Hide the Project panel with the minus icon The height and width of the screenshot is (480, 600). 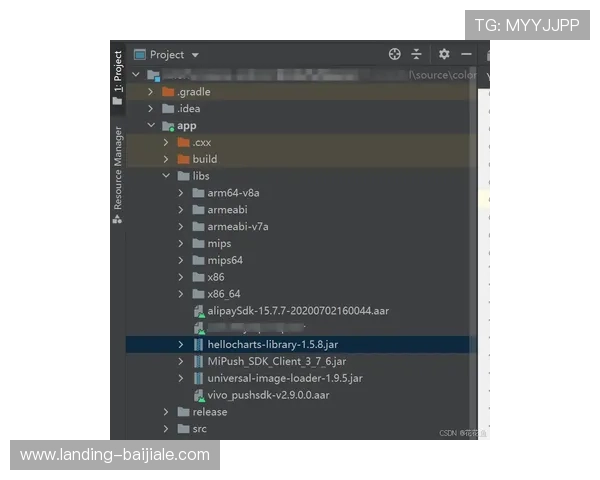466,54
